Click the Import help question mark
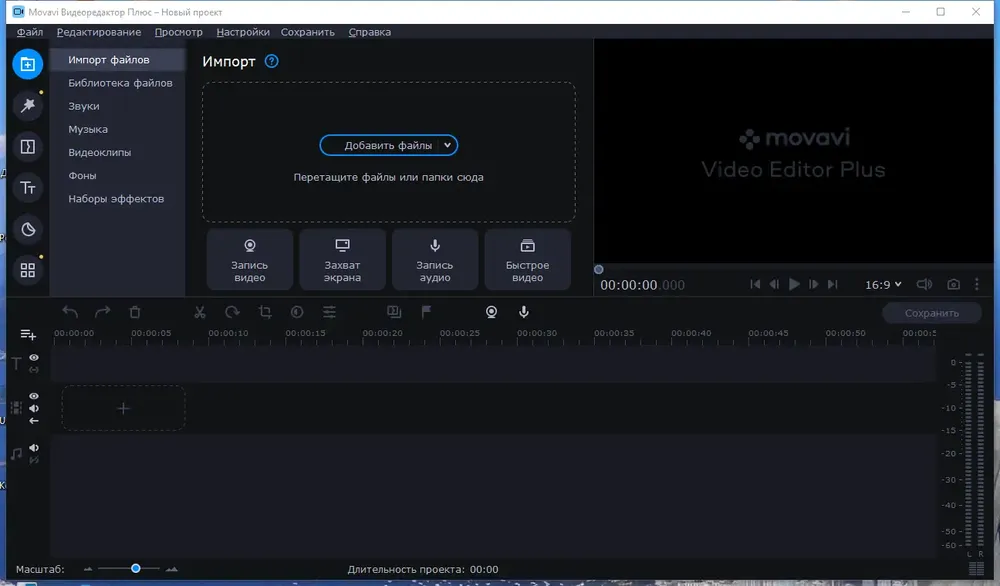Image resolution: width=1000 pixels, height=586 pixels. pos(272,61)
